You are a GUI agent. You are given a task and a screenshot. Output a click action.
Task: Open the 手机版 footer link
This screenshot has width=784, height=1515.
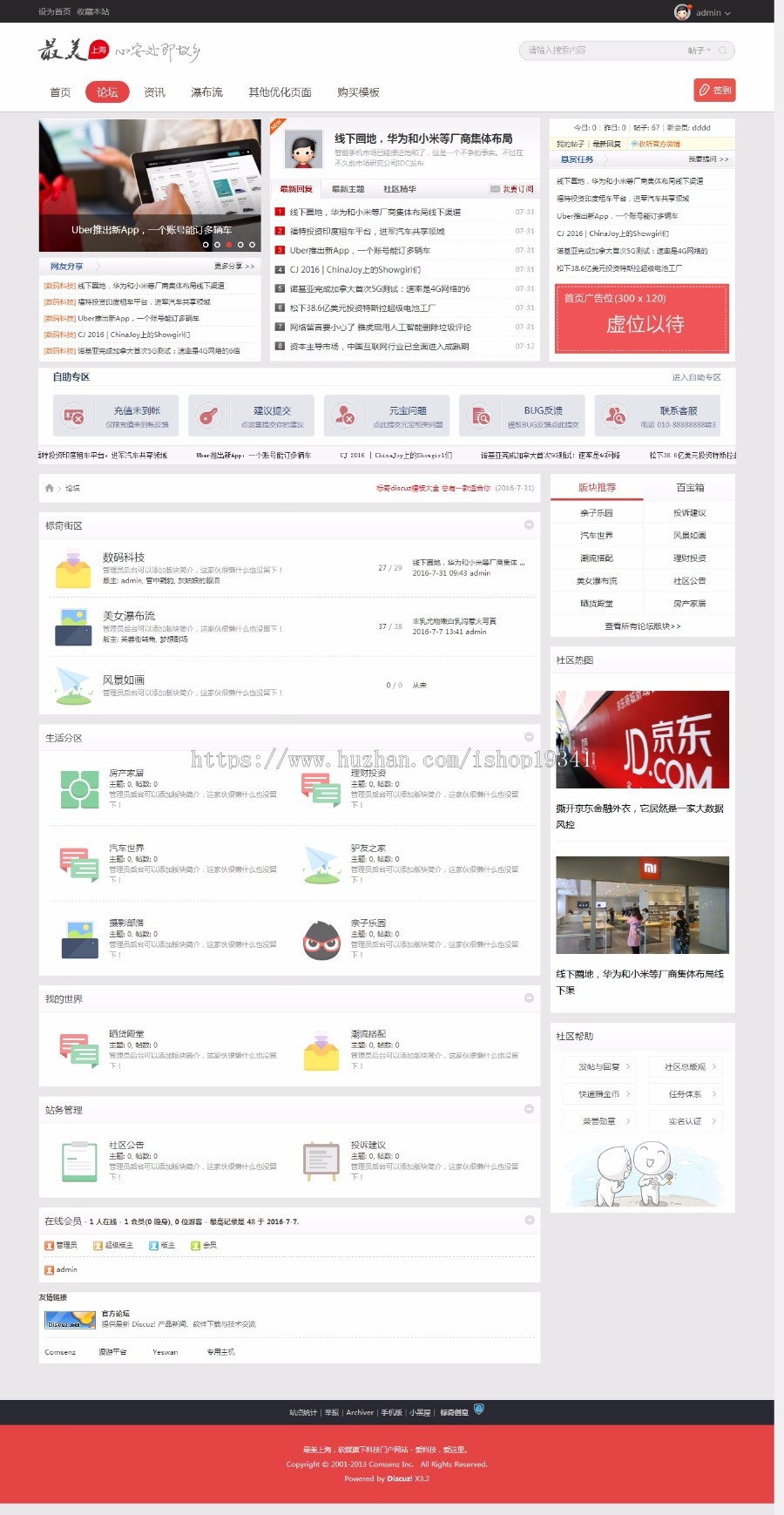click(x=392, y=1412)
